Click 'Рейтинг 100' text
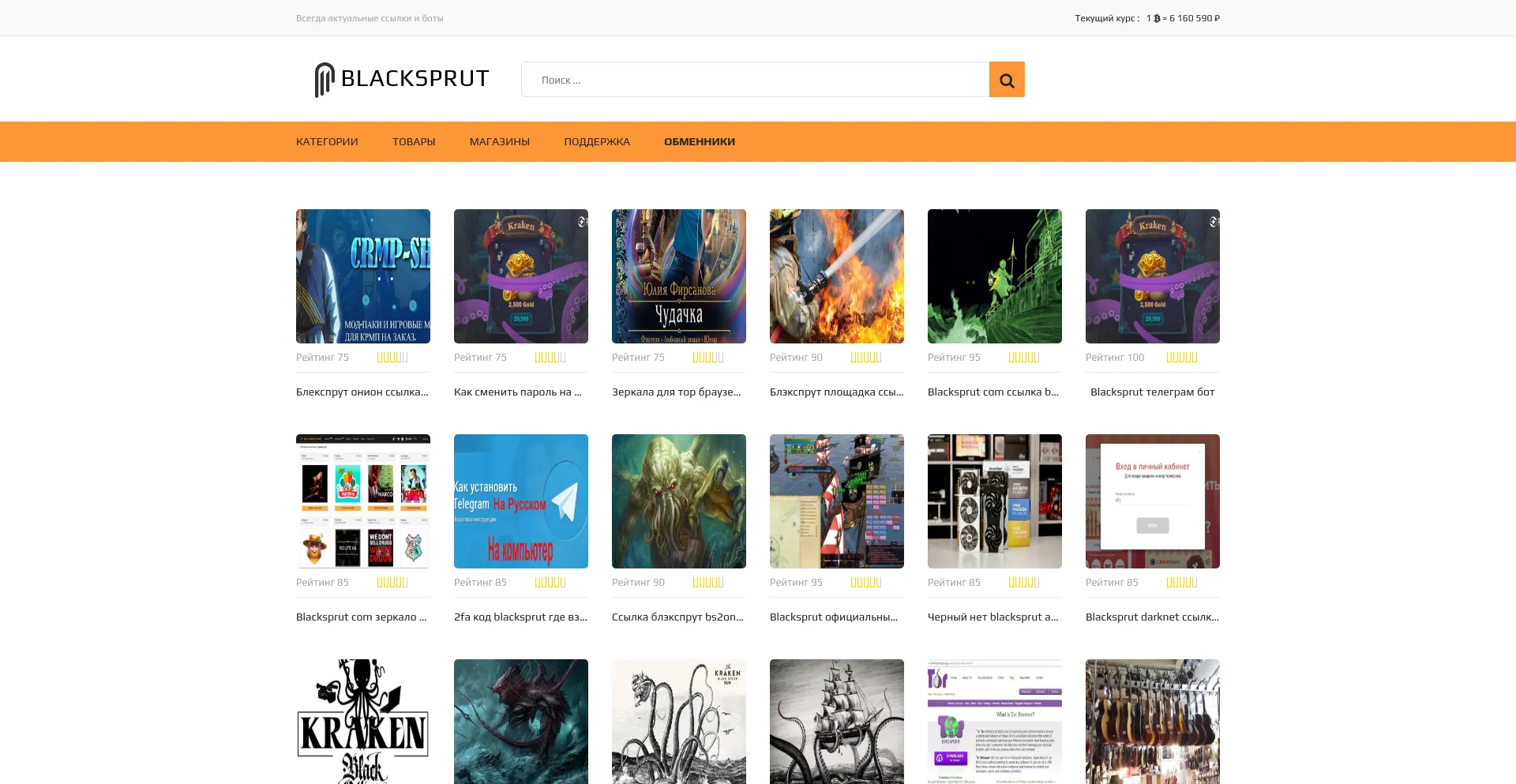 pyautogui.click(x=1115, y=358)
